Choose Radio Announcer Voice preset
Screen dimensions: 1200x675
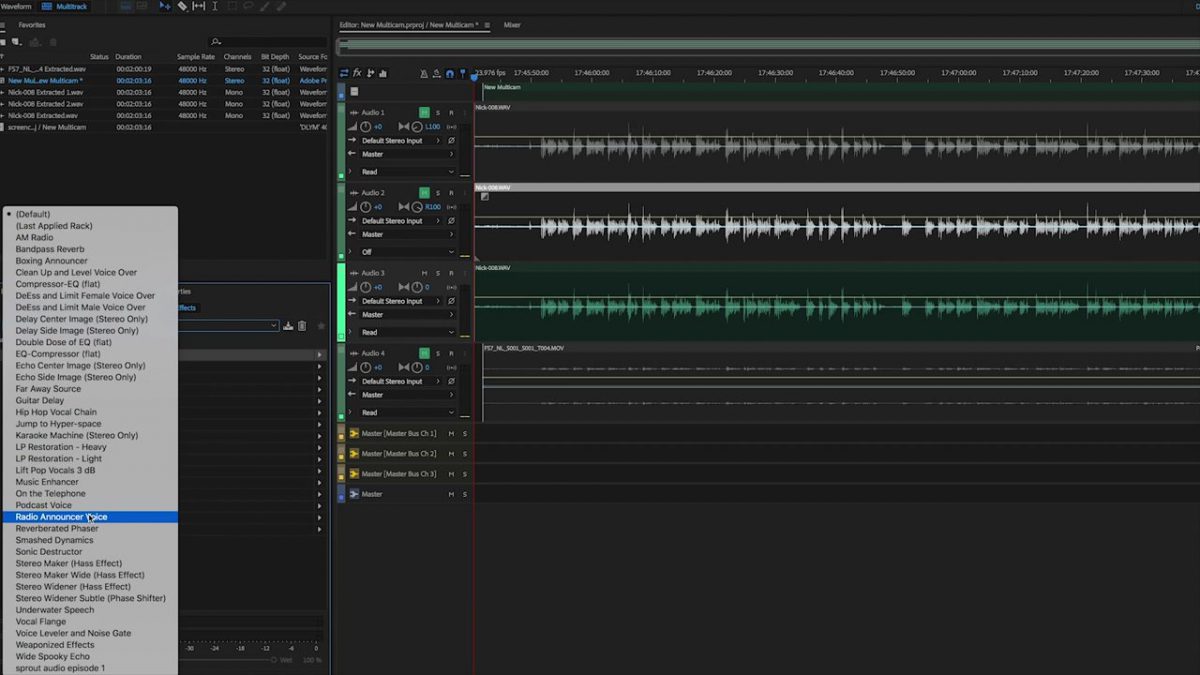coord(61,517)
